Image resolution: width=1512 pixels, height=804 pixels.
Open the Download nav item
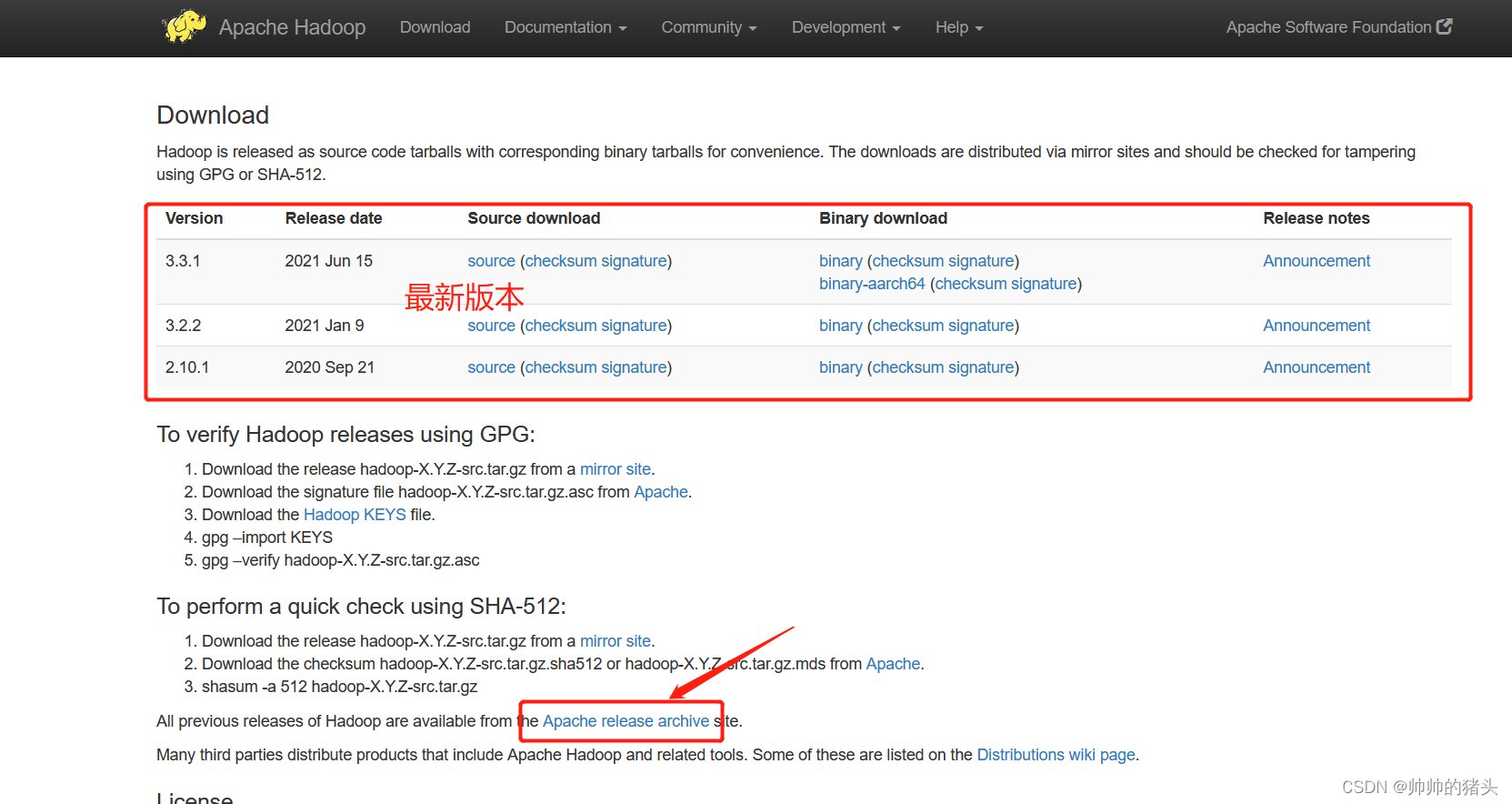[436, 27]
